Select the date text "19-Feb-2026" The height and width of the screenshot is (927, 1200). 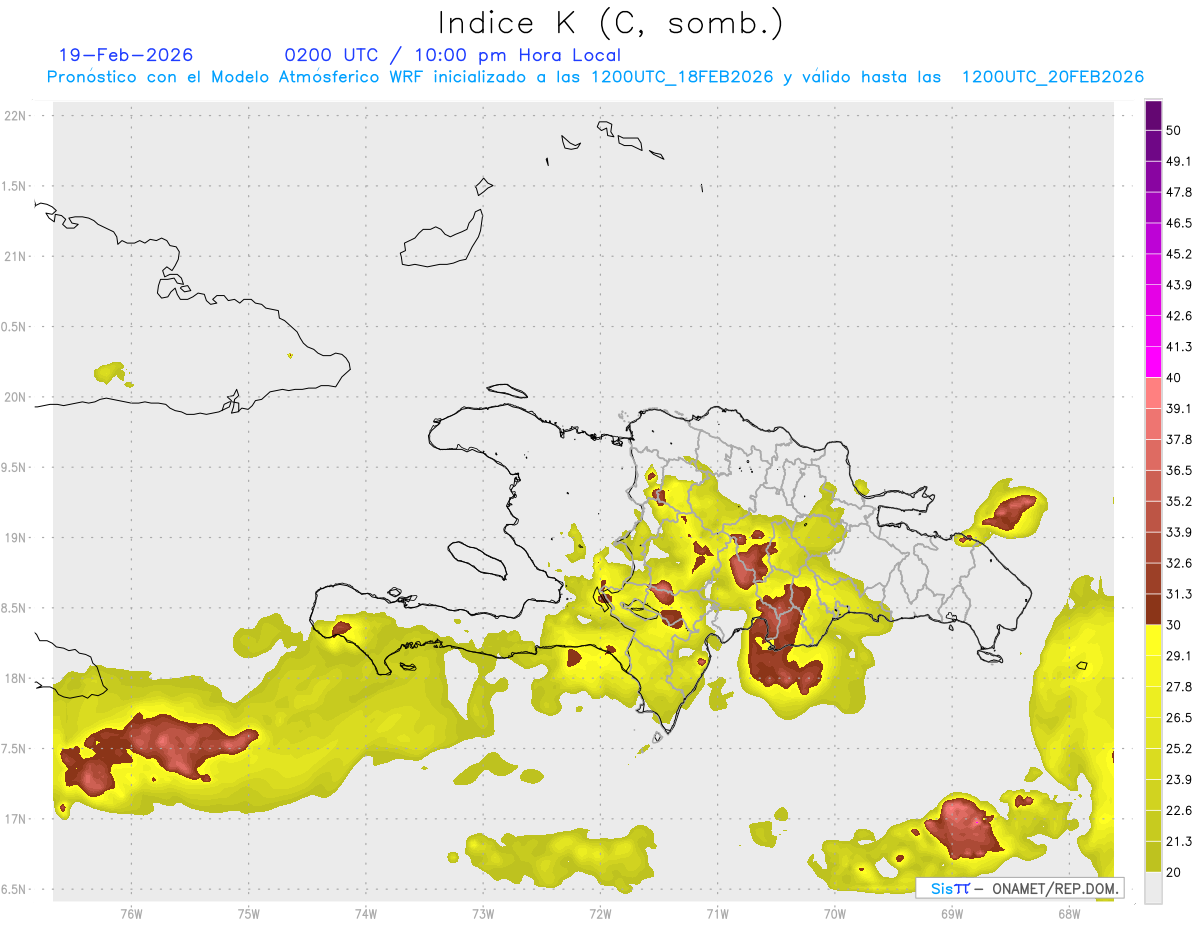125,55
